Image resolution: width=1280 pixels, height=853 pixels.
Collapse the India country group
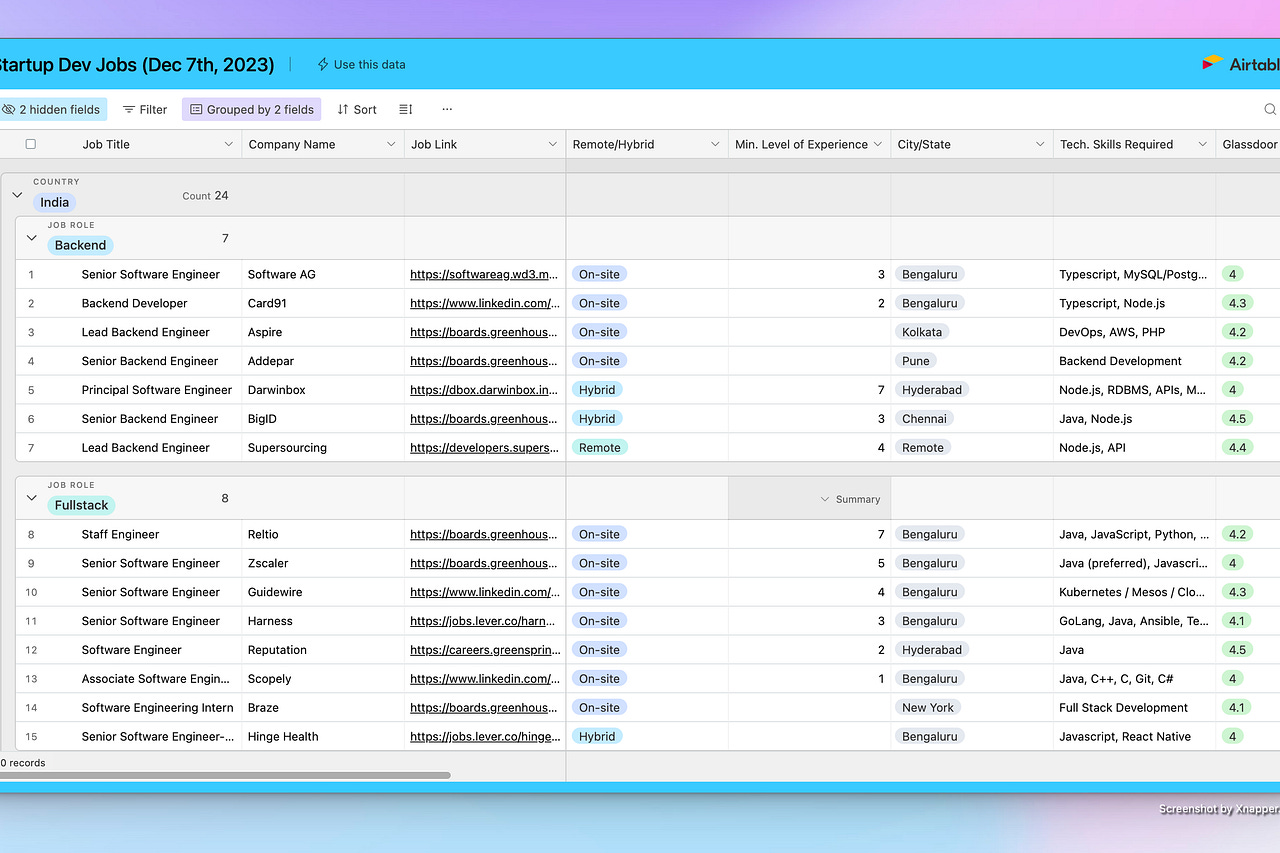point(17,195)
